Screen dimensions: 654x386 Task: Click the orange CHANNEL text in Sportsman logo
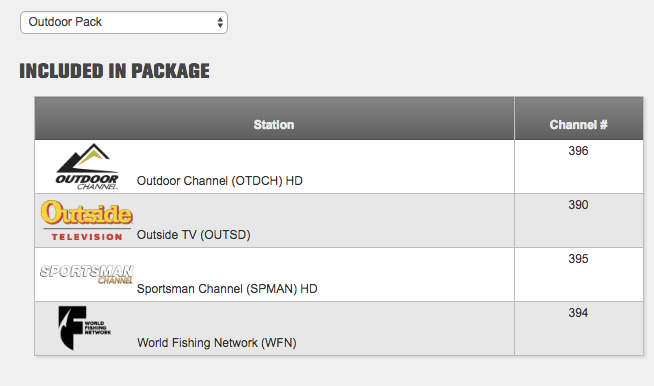pos(115,280)
